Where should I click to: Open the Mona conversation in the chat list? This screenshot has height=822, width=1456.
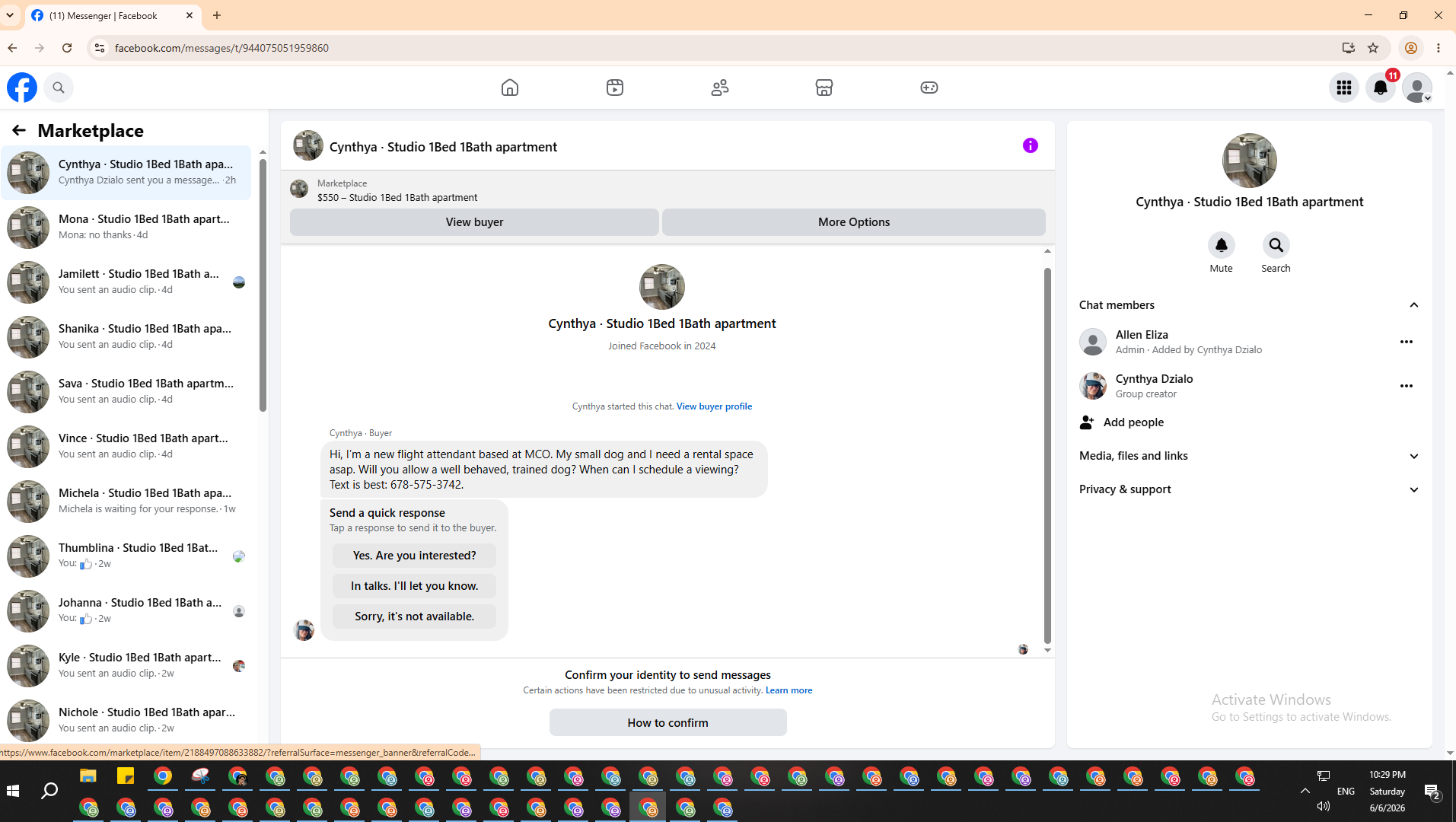click(x=126, y=228)
